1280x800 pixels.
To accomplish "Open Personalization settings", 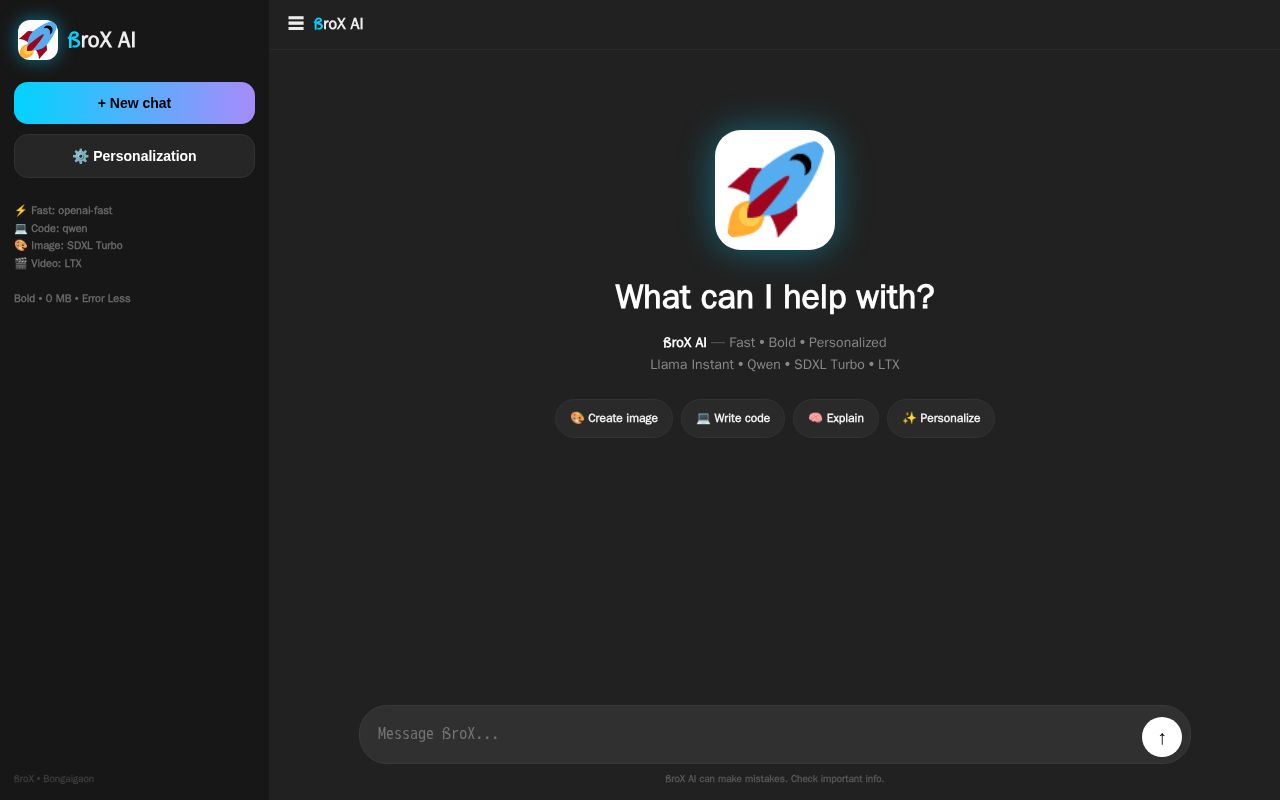I will click(134, 156).
